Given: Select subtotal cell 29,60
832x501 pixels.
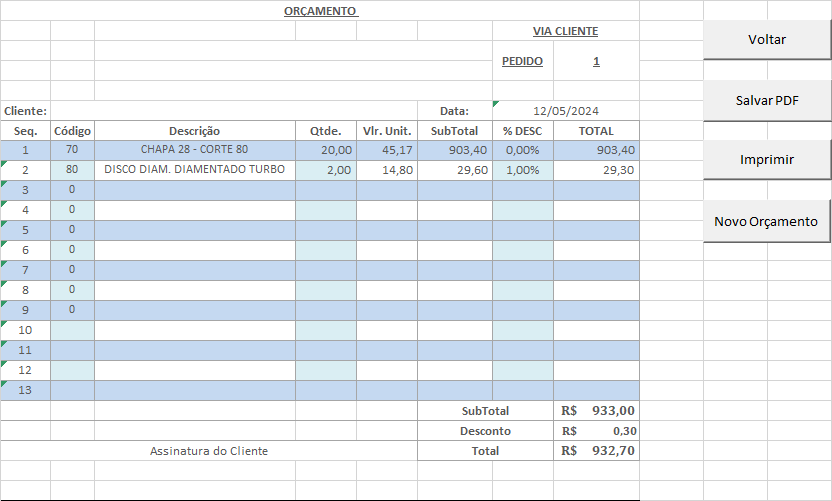Looking at the screenshot, I should click(x=455, y=170).
